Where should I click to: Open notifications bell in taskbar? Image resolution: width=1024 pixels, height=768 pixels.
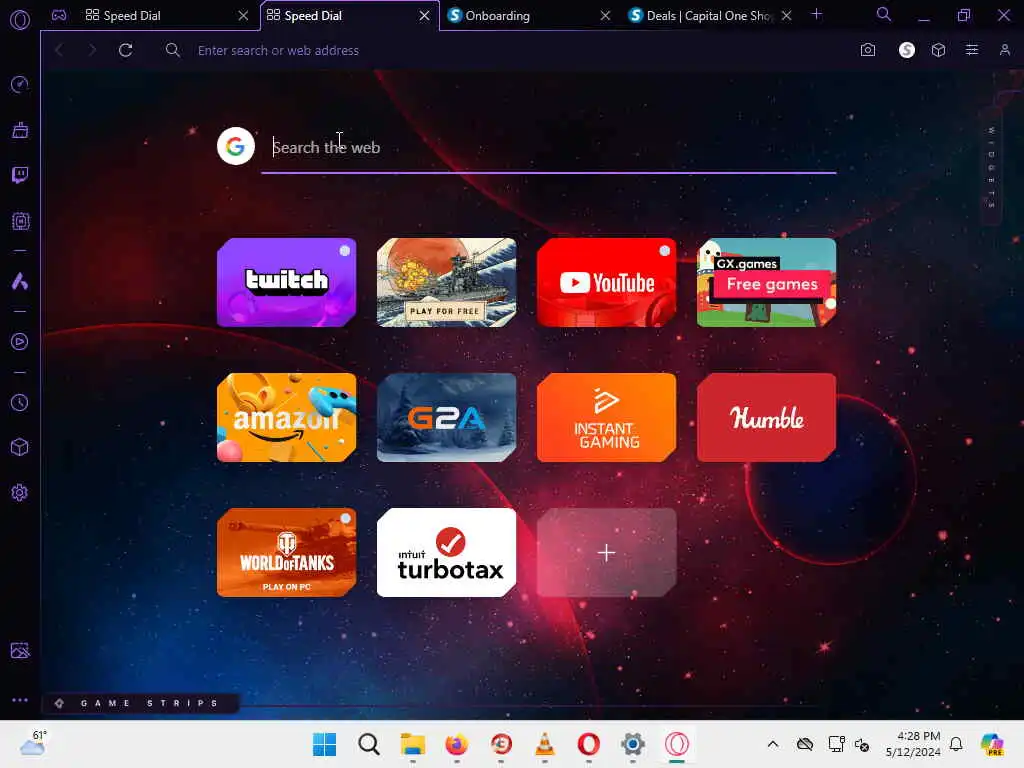956,744
